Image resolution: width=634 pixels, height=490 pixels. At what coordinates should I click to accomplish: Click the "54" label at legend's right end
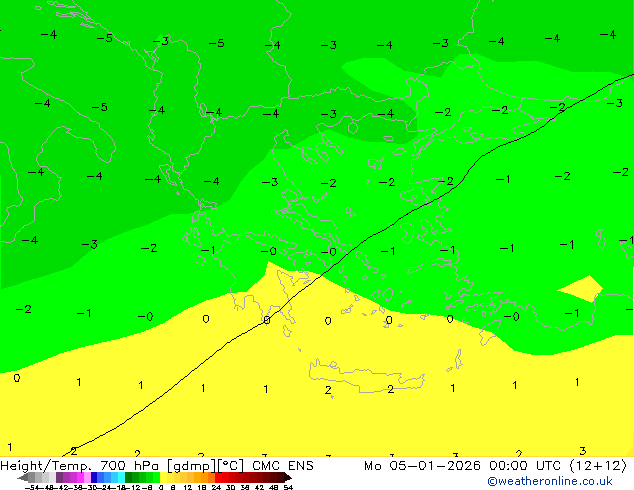[288, 487]
